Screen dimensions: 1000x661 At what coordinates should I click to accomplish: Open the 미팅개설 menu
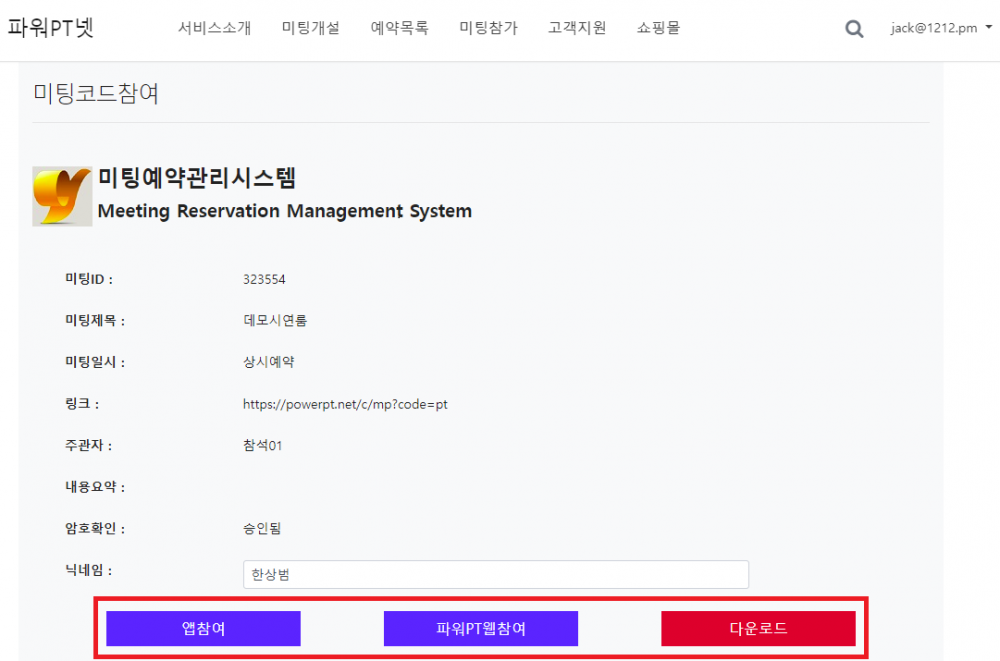coord(311,28)
